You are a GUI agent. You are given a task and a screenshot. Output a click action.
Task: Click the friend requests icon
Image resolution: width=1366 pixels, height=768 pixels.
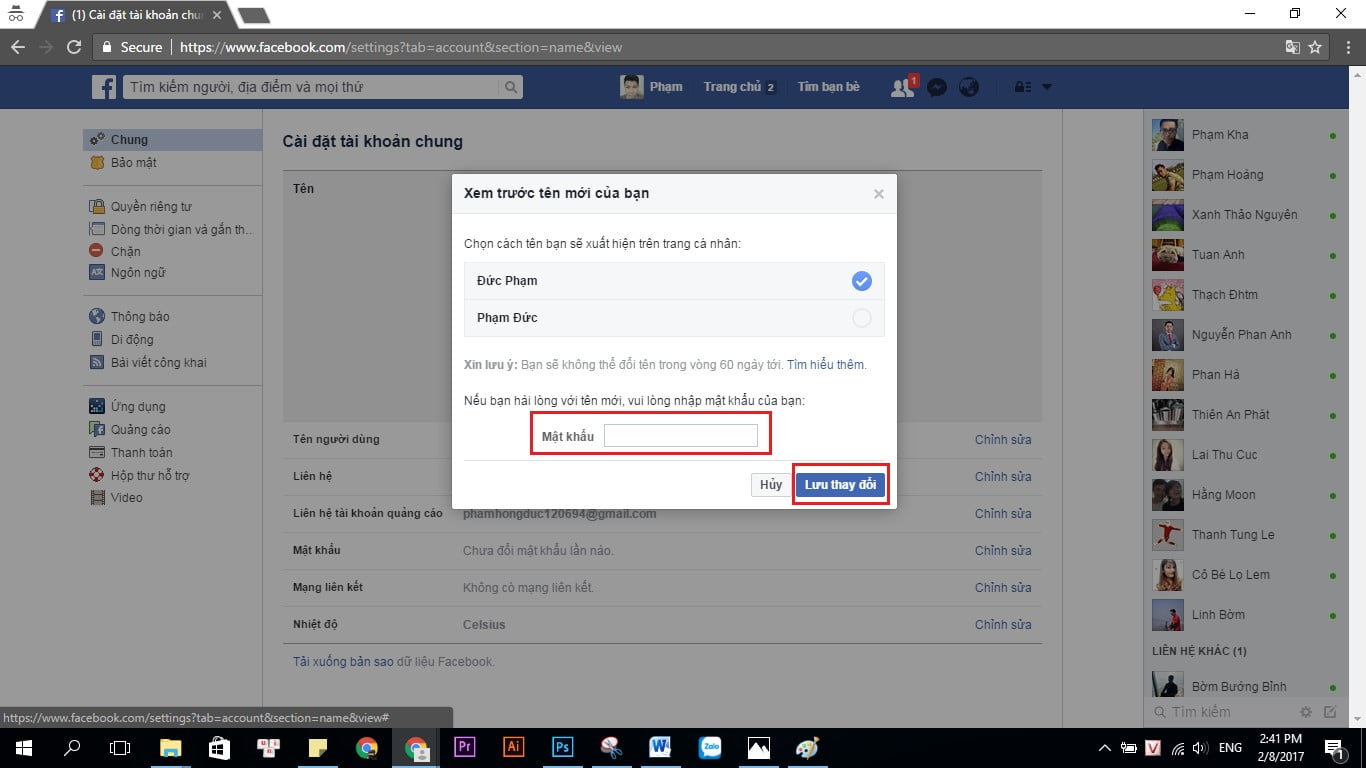pyautogui.click(x=902, y=87)
